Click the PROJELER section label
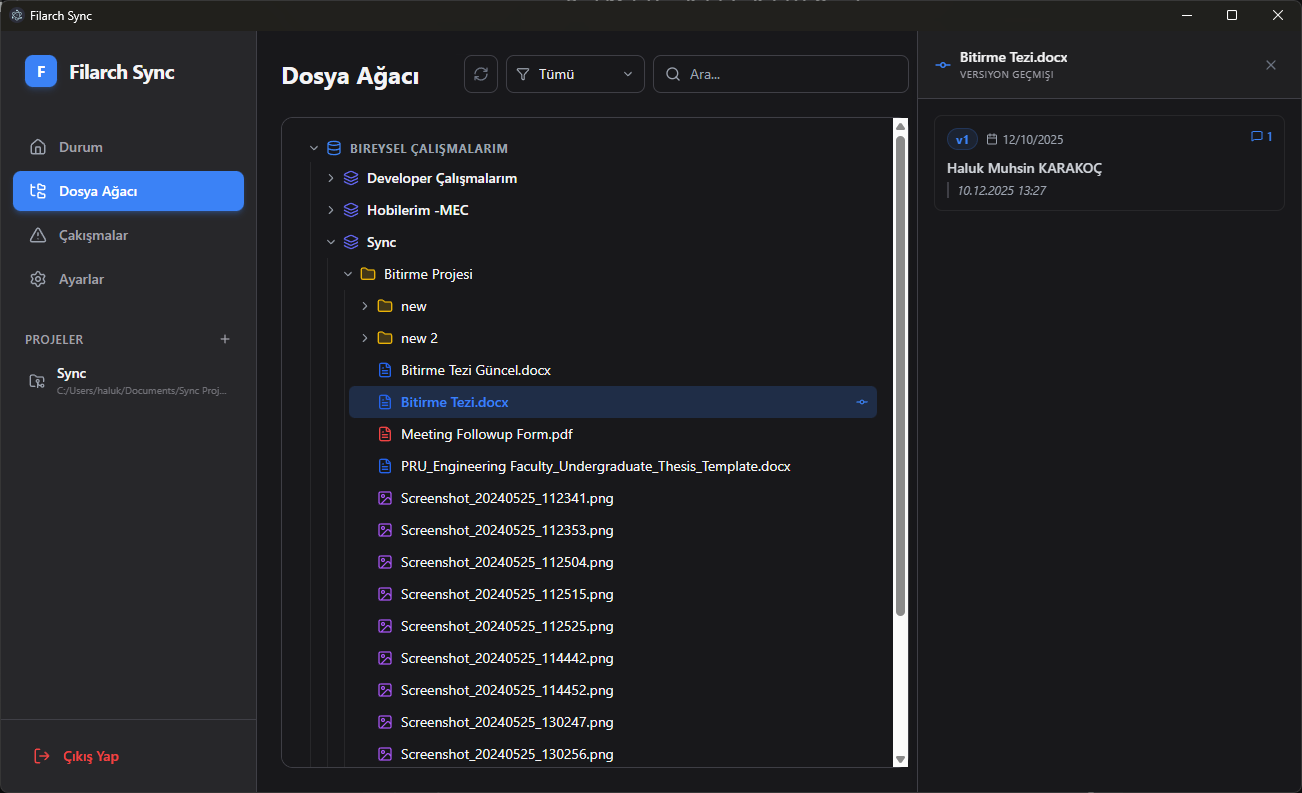The image size is (1302, 793). click(x=54, y=340)
